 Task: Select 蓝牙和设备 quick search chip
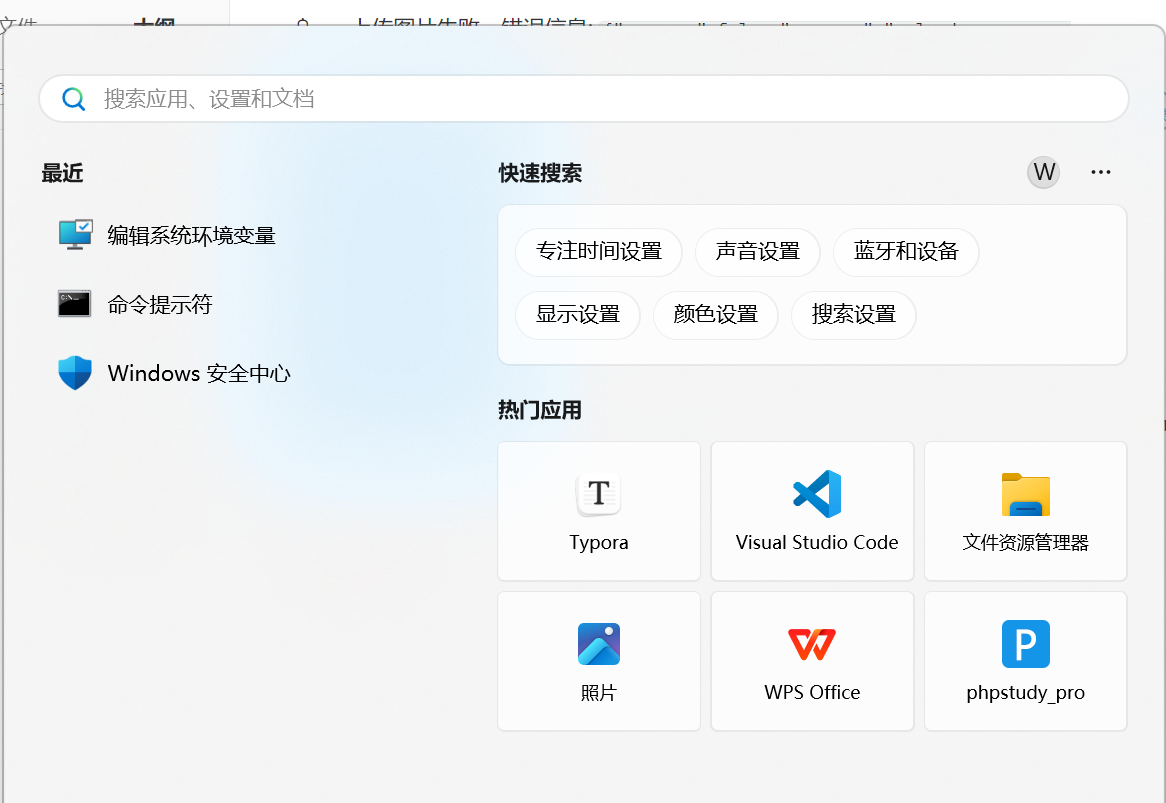pyautogui.click(x=906, y=252)
